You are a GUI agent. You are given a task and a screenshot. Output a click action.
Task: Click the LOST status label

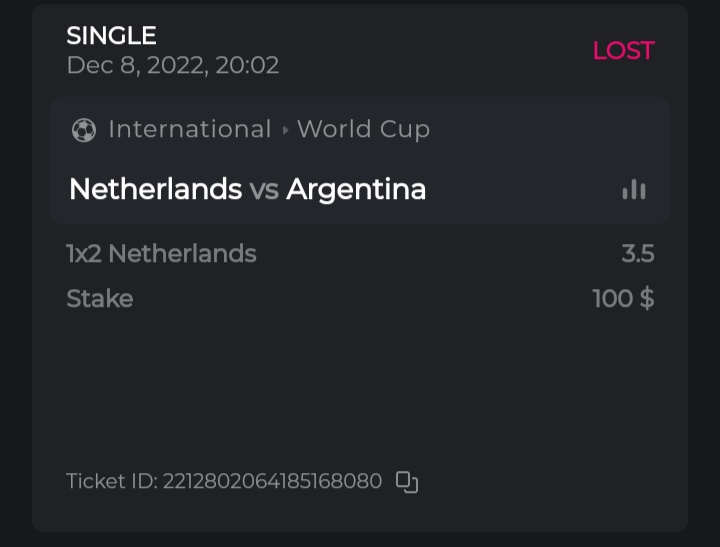[623, 51]
